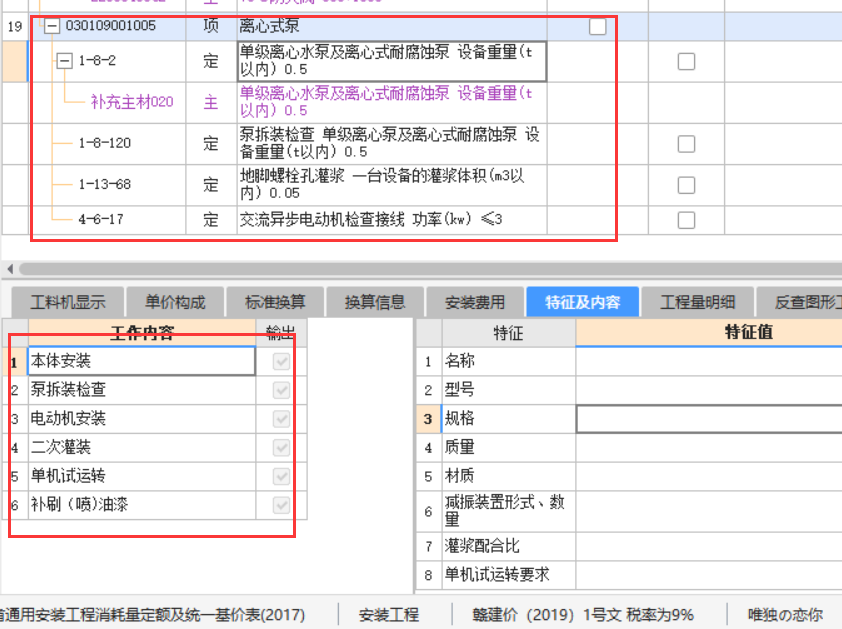Select the 单机试运转要求 feature row
This screenshot has height=629, width=842.
[509, 575]
